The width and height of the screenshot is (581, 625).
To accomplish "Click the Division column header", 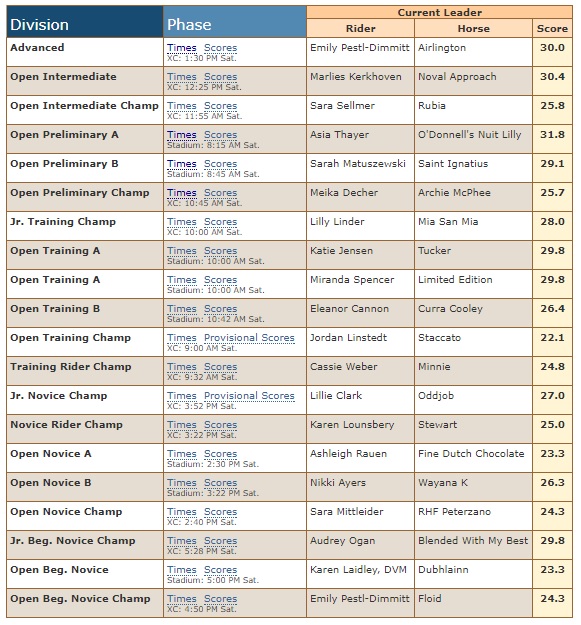I will pyautogui.click(x=84, y=22).
